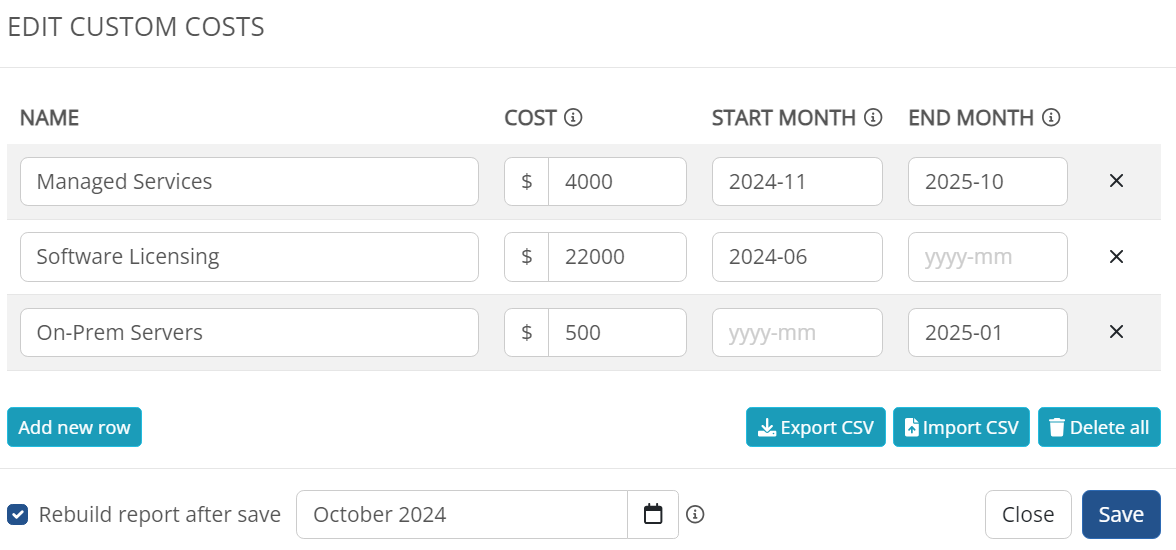Close the edit custom costs dialog
Screen dimensions: 1176x550
(1028, 514)
